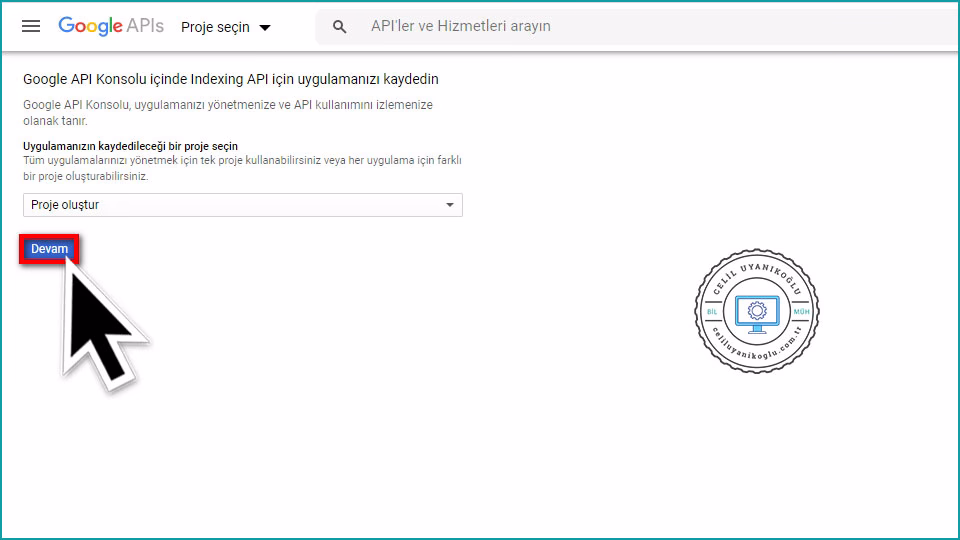
Task: Open the Proje seçin project selector
Action: [x=226, y=27]
